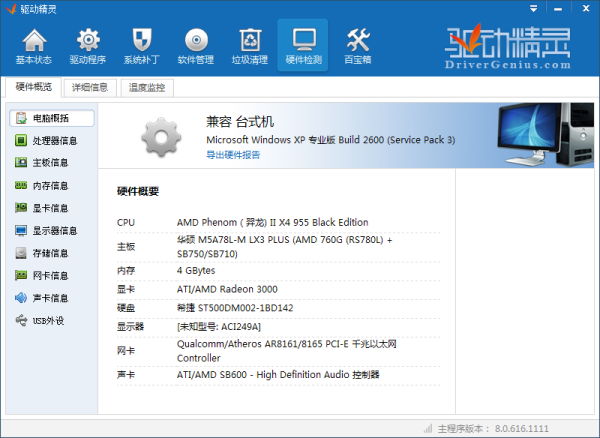Click the signal bars icon in status bar
Image resolution: width=600 pixels, height=438 pixels.
428,428
